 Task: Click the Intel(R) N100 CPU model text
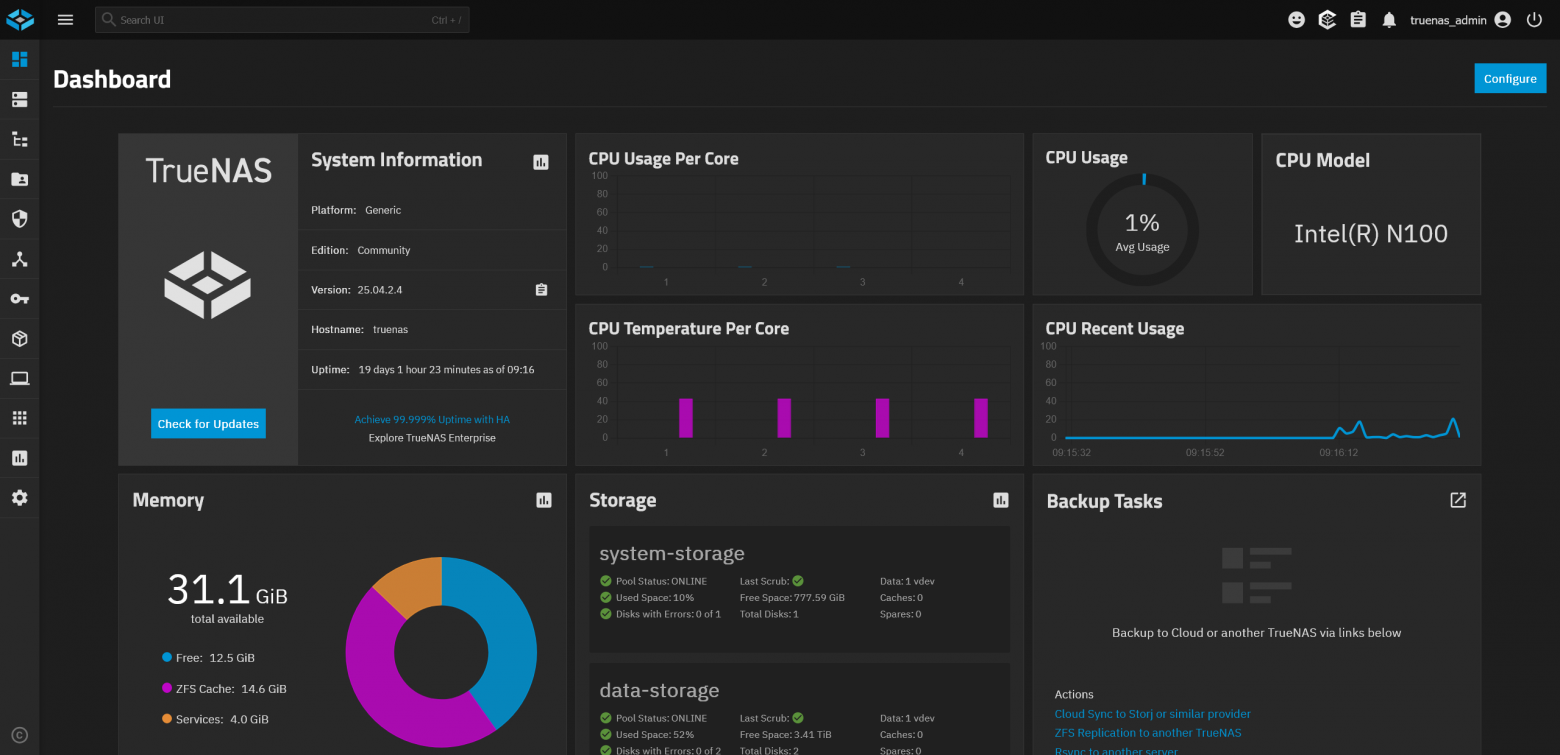(x=1371, y=234)
